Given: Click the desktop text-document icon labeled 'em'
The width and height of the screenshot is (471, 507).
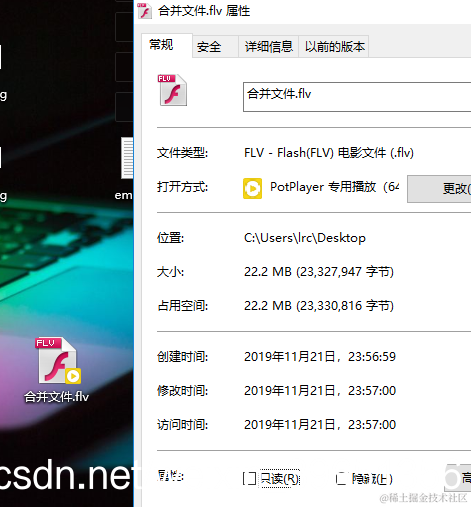Looking at the screenshot, I should click(127, 158).
